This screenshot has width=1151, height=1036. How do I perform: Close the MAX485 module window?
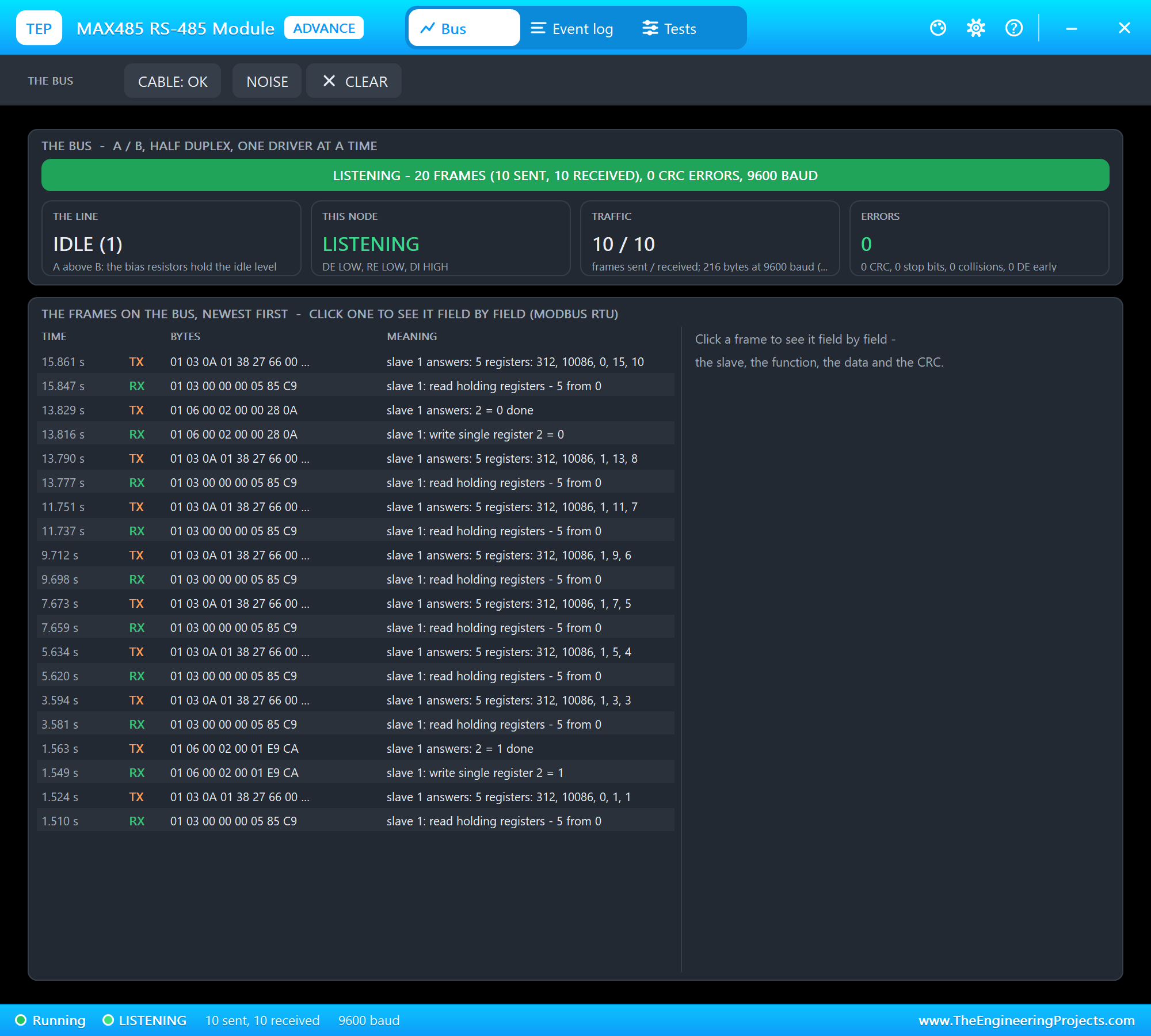coord(1125,28)
